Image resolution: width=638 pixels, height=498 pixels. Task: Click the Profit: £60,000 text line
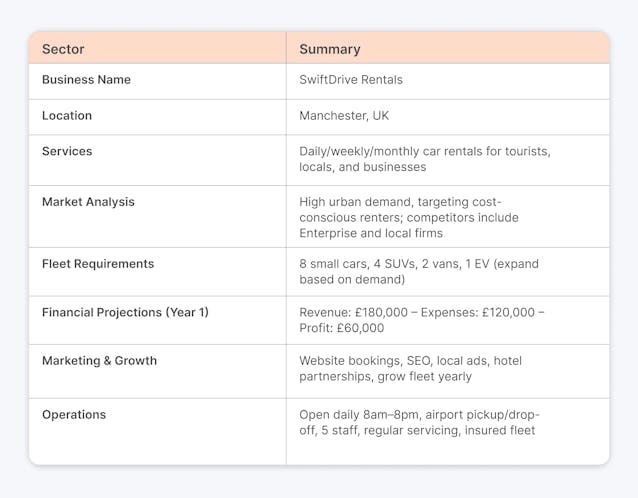point(341,329)
